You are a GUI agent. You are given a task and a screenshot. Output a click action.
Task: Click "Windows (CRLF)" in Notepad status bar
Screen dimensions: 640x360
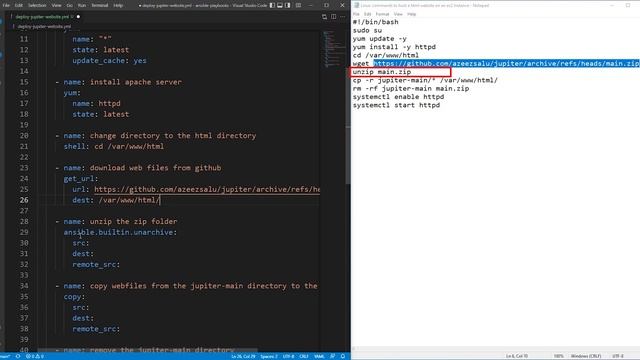point(586,356)
